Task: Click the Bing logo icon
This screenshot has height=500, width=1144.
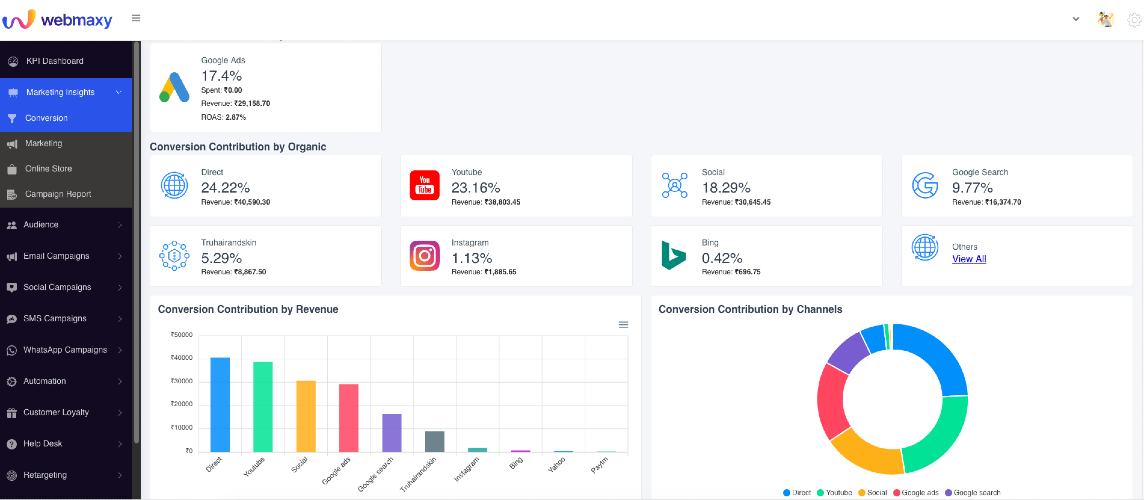Action: point(673,255)
